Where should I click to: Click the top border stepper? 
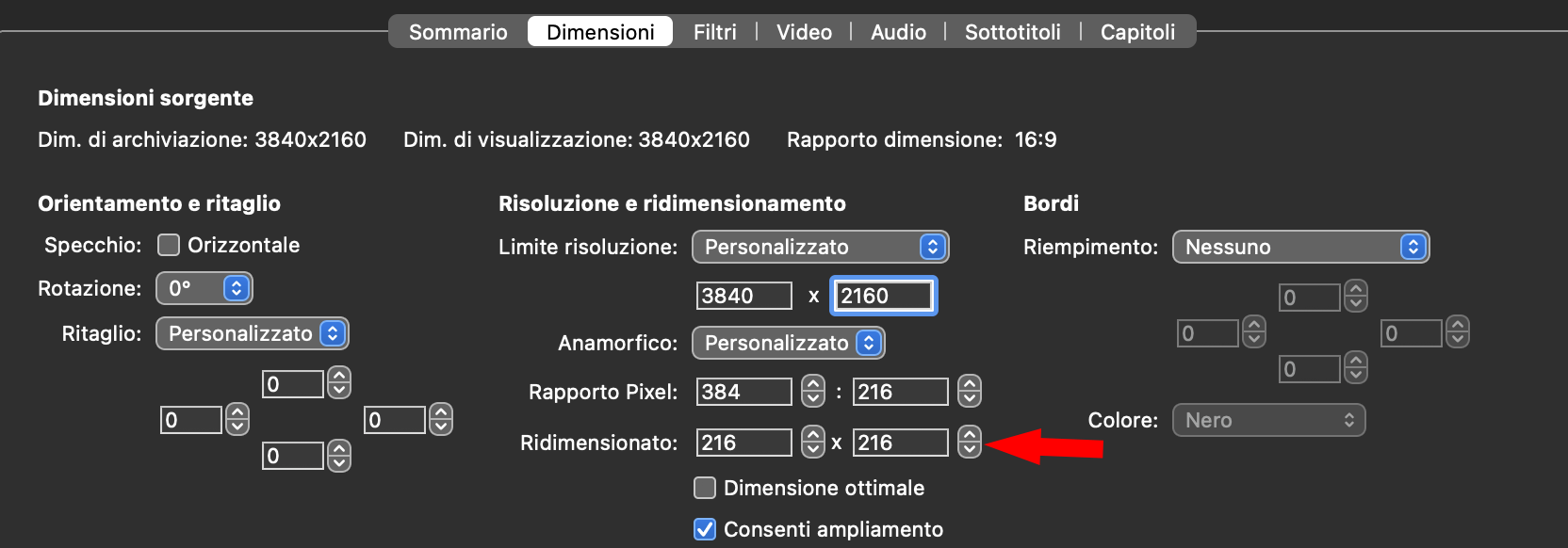coord(1356,296)
